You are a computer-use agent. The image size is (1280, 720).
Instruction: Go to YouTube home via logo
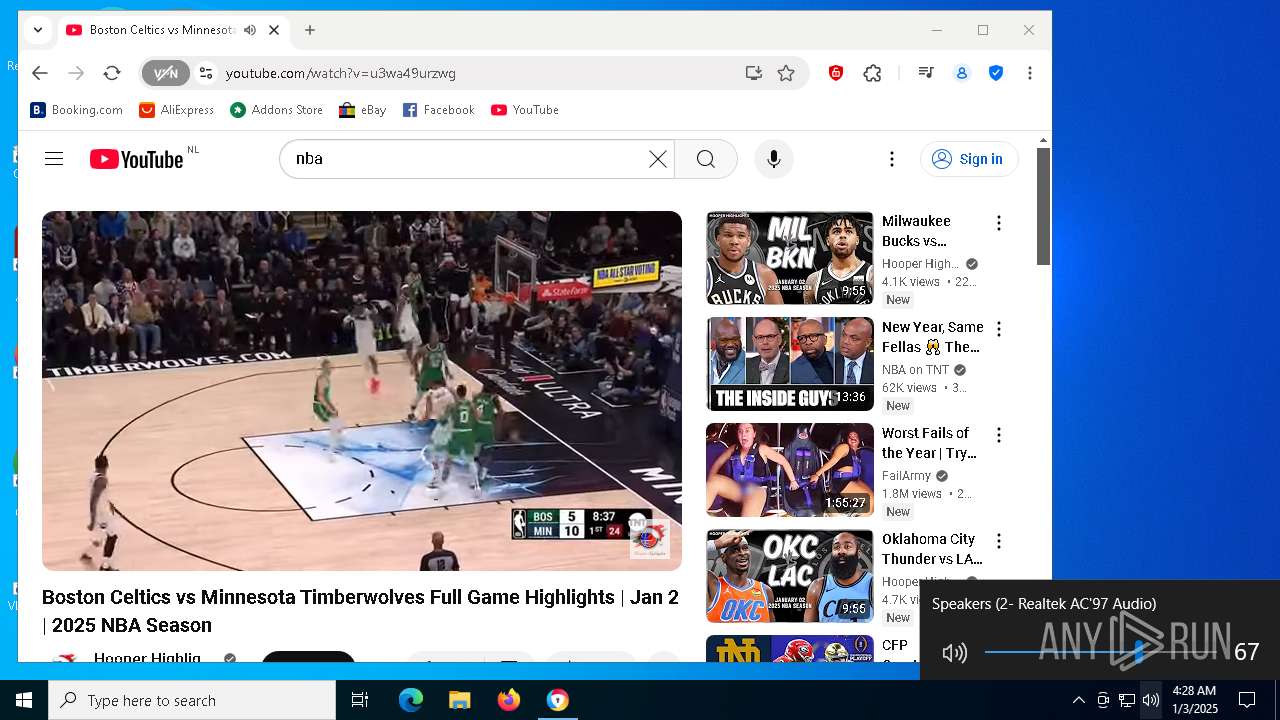tap(137, 159)
